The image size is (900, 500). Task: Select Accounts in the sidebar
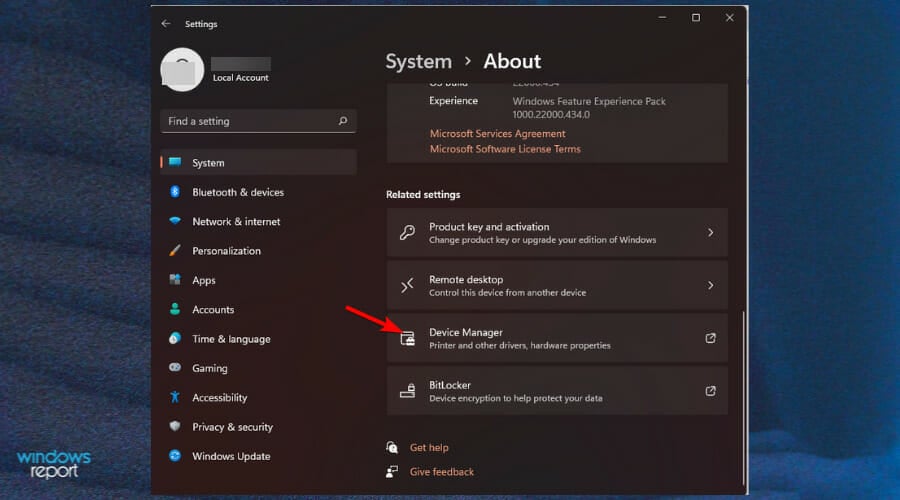click(258, 309)
